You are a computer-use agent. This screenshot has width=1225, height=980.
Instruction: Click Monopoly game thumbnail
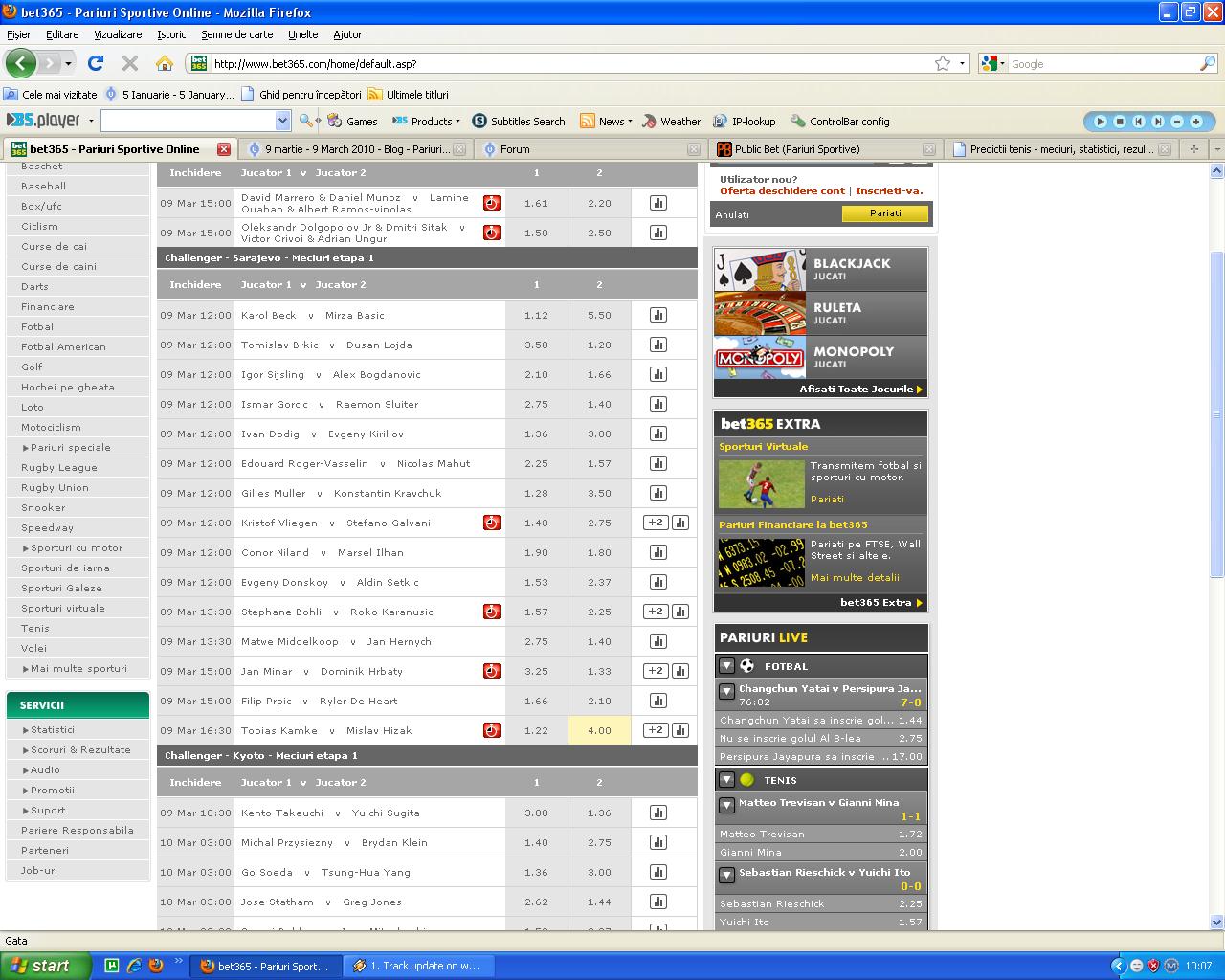coord(760,358)
